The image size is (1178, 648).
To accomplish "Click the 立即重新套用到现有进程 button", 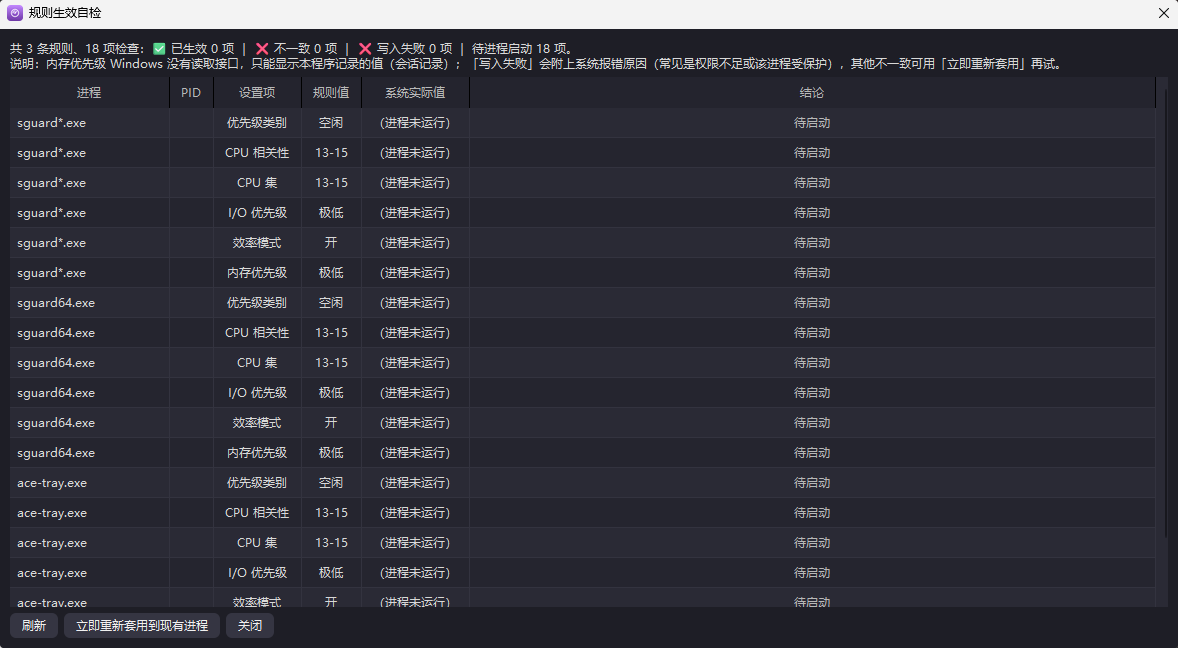I will click(142, 625).
